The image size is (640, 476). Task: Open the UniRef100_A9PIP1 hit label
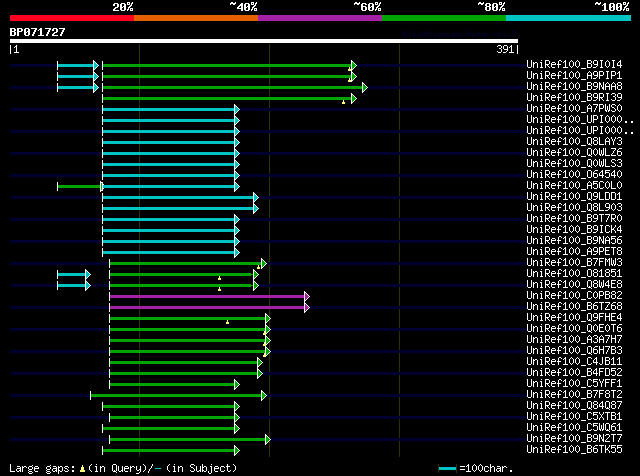(574, 75)
